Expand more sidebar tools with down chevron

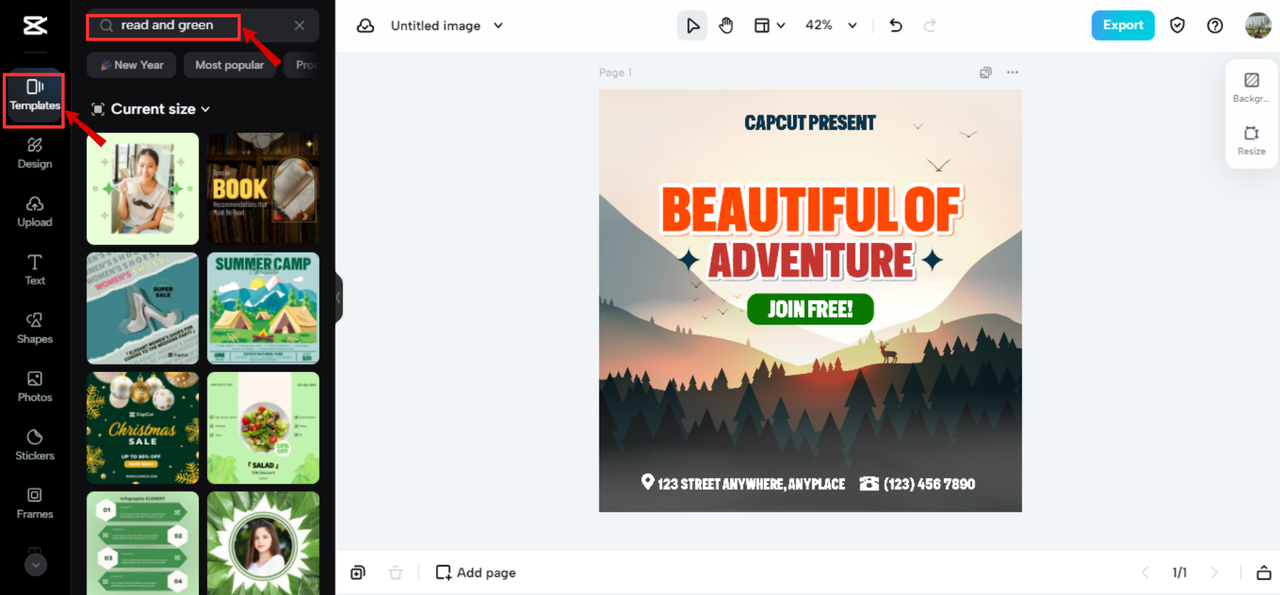pyautogui.click(x=35, y=565)
